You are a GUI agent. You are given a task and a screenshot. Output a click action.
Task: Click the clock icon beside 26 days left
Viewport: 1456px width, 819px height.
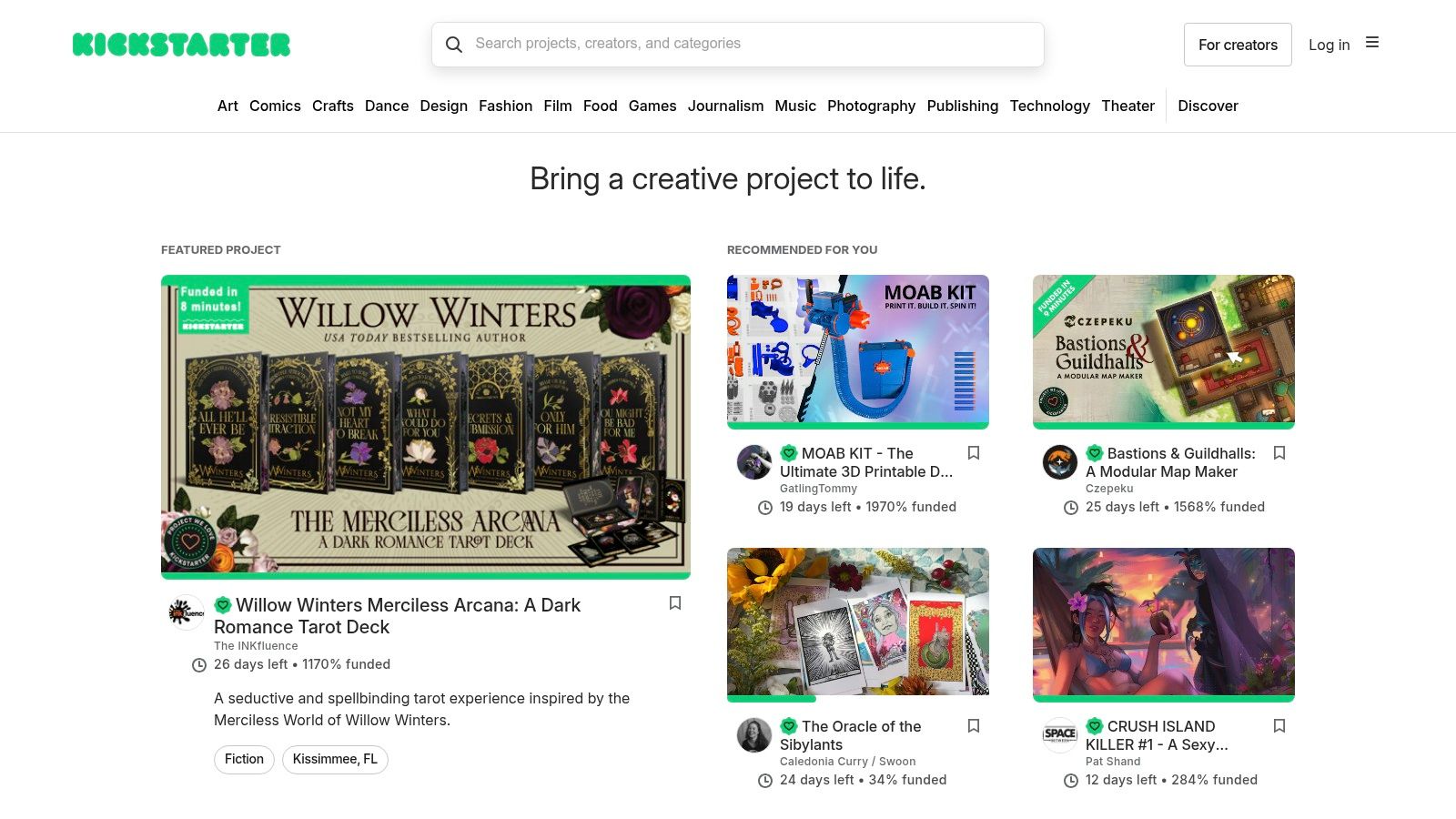[198, 665]
